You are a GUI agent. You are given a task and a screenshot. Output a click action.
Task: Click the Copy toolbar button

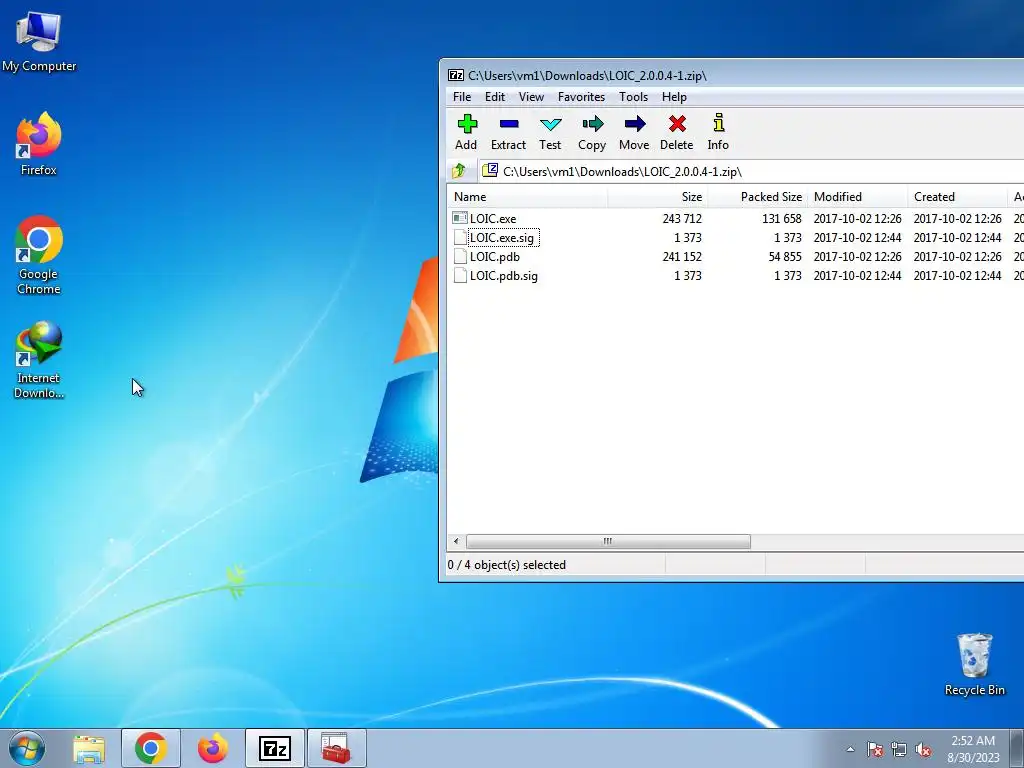(x=592, y=133)
